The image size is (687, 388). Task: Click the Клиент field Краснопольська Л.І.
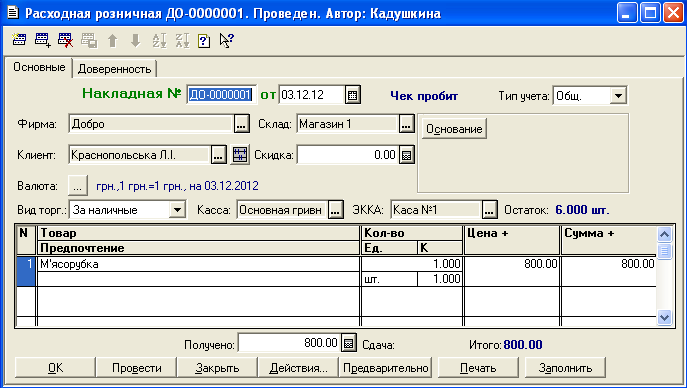139,155
